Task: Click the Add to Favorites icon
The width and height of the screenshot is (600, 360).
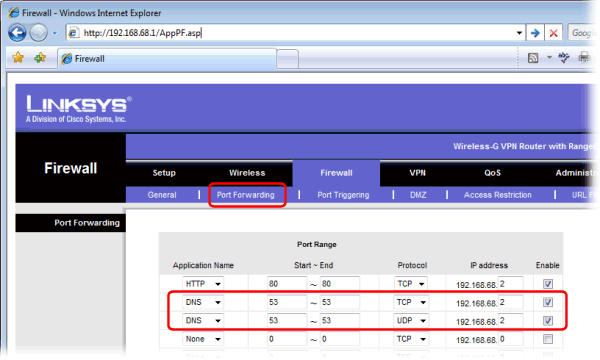Action: 40,58
